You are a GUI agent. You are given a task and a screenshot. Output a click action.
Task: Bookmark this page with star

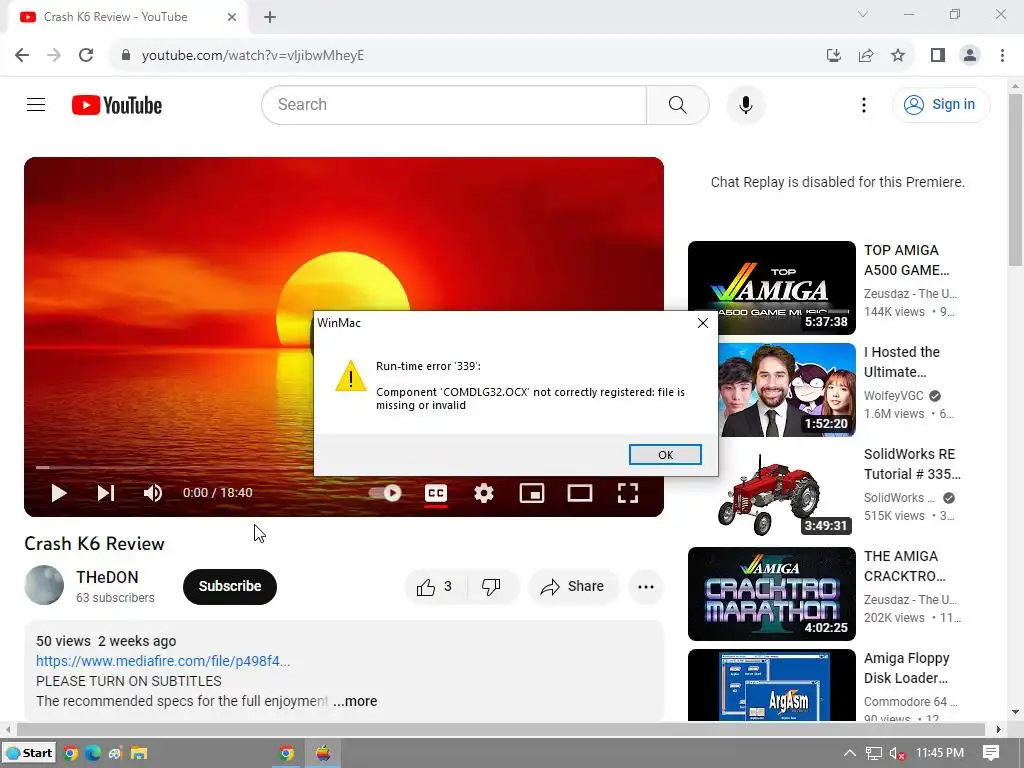898,55
